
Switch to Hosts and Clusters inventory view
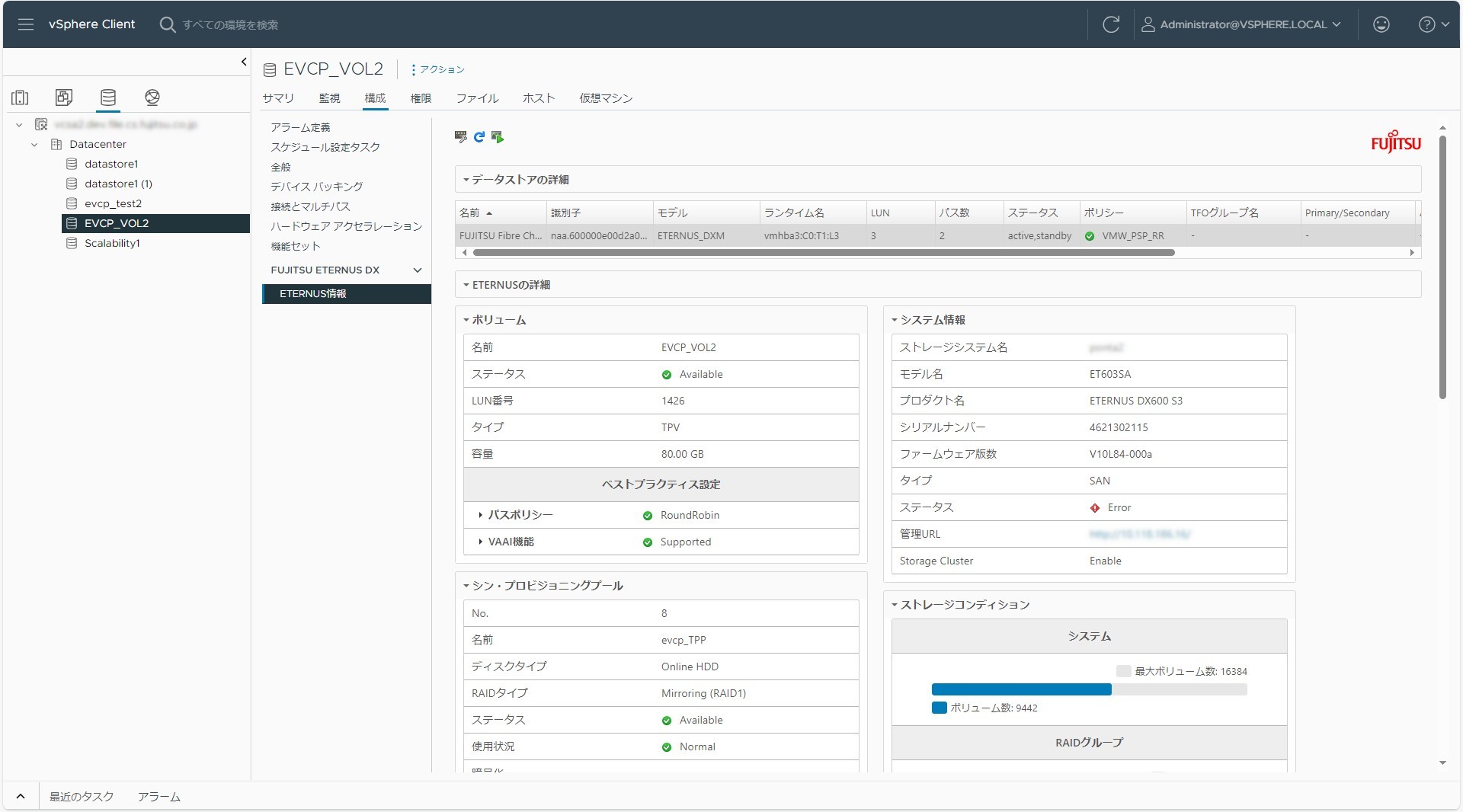coord(20,98)
